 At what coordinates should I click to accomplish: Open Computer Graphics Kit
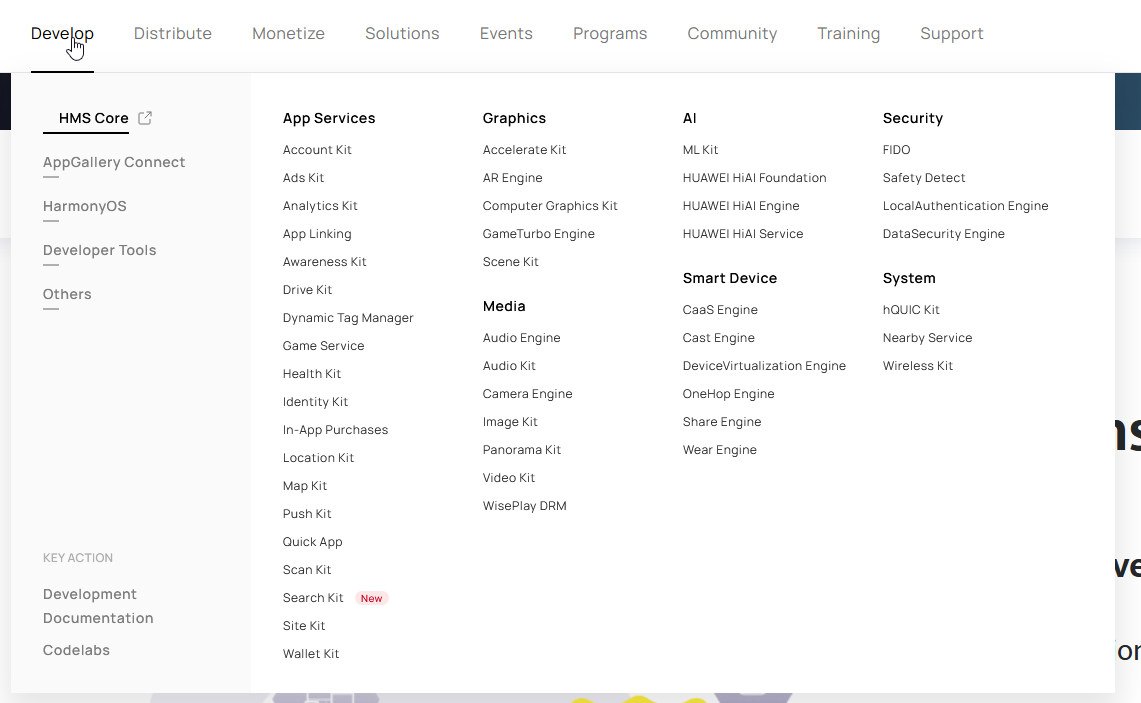(549, 206)
